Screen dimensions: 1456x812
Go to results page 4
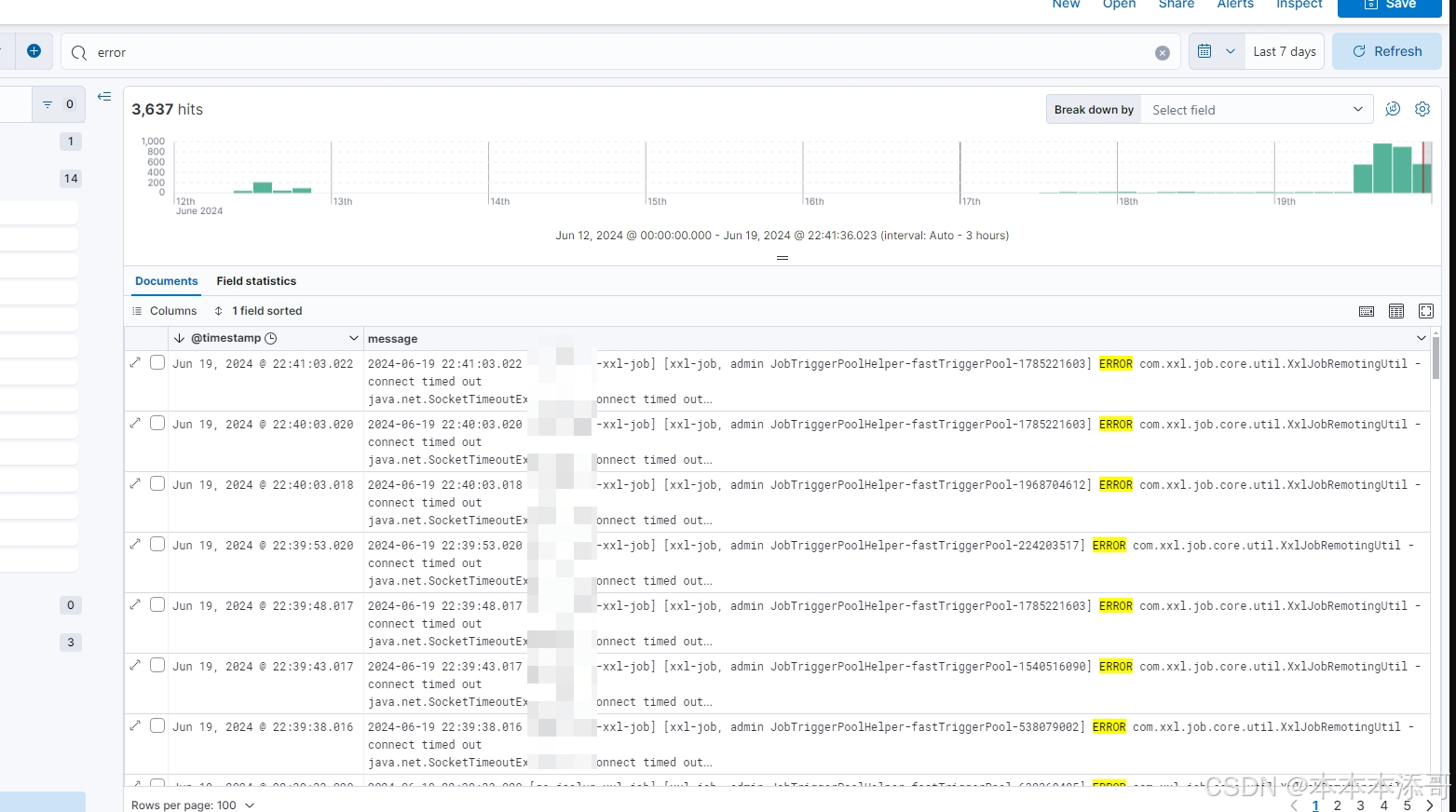1384,805
